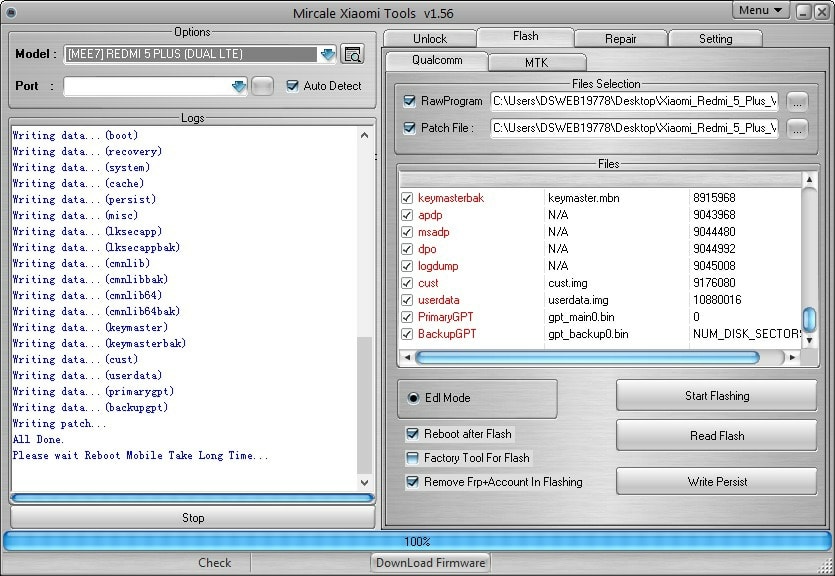The width and height of the screenshot is (835, 576).
Task: Click 'Writing data... (boot)' log line
Action: click(x=75, y=135)
